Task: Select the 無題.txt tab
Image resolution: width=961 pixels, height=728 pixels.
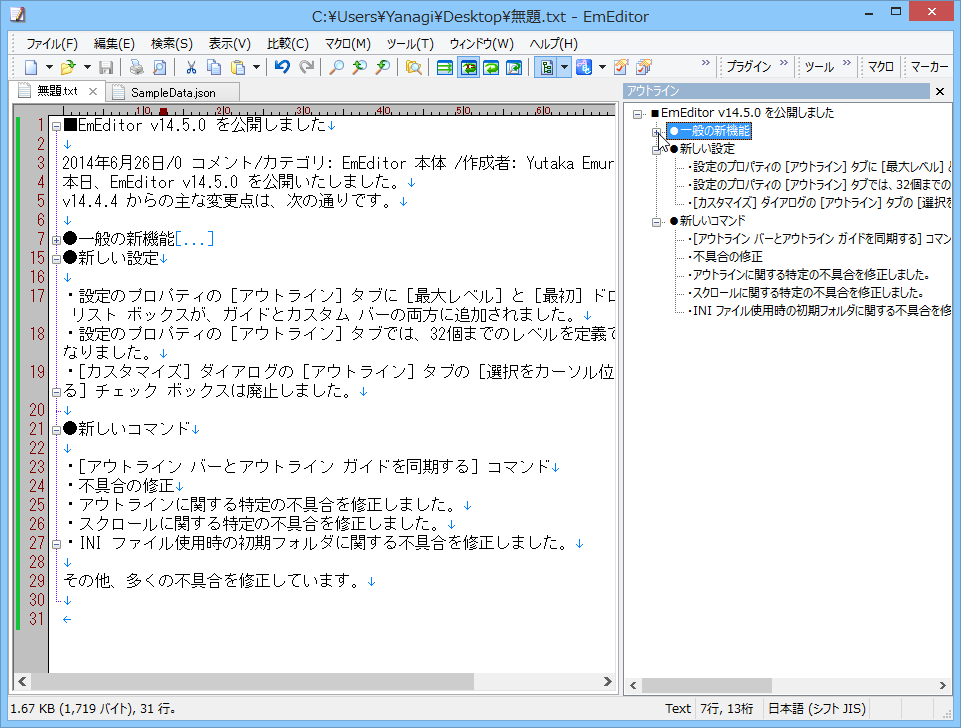Action: 57,91
